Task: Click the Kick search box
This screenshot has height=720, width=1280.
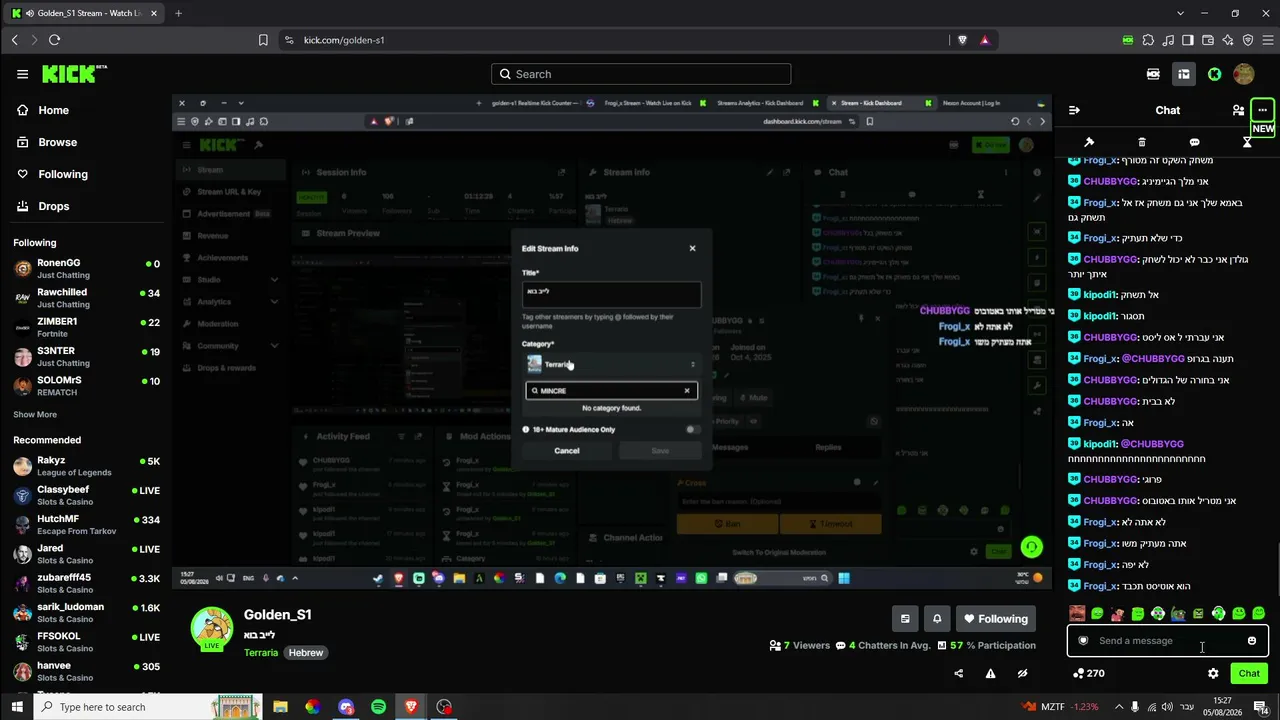Action: point(641,74)
